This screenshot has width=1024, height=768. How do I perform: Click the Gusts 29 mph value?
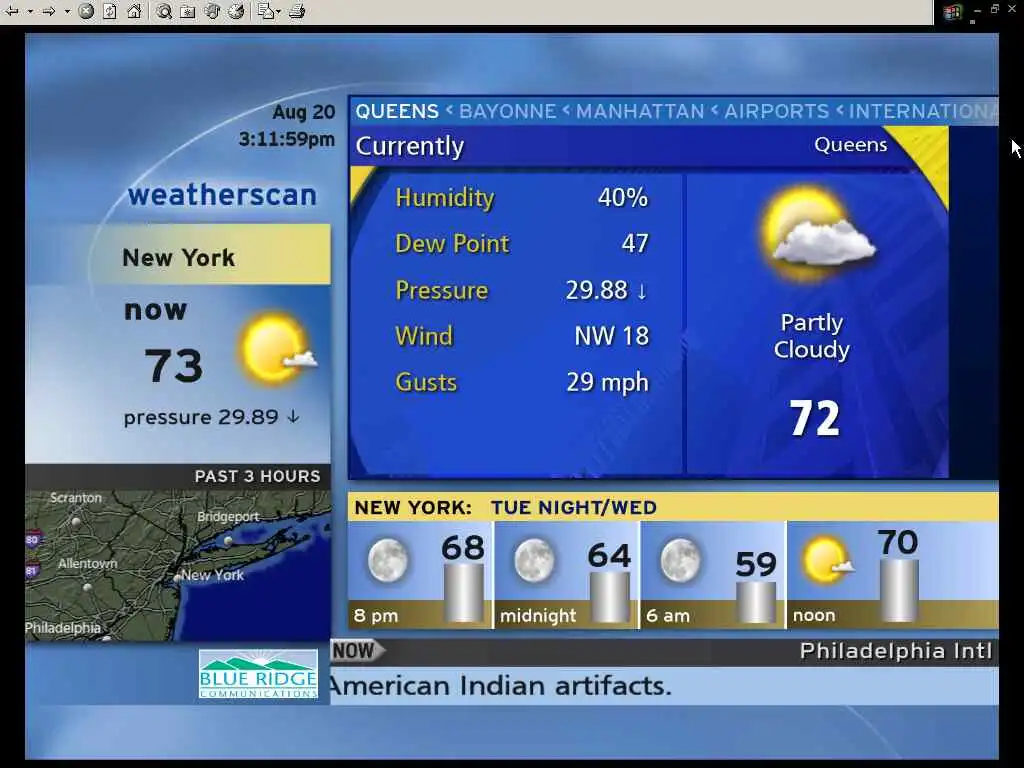pyautogui.click(x=607, y=382)
